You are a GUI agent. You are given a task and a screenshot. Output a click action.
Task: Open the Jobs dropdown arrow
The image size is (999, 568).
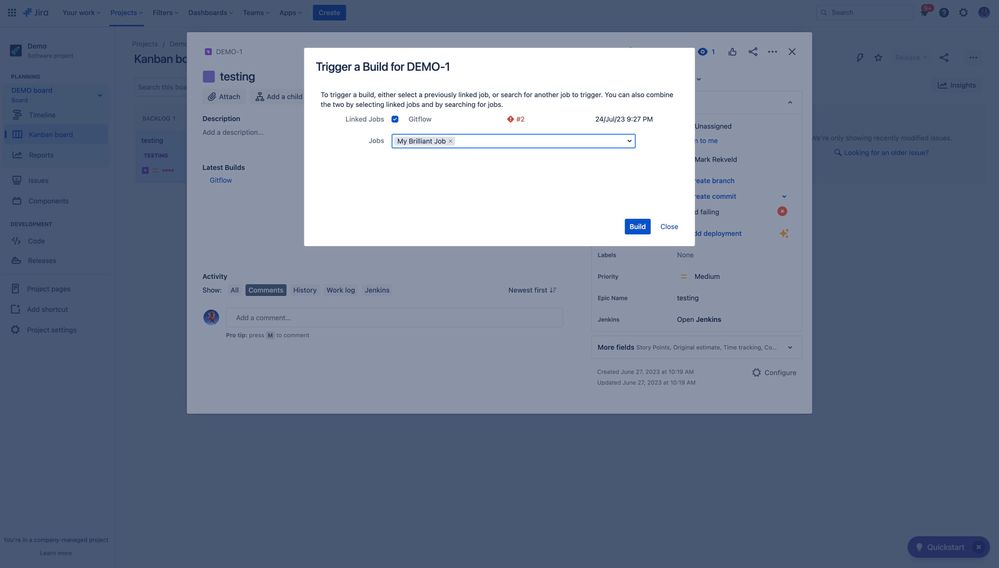[629, 141]
